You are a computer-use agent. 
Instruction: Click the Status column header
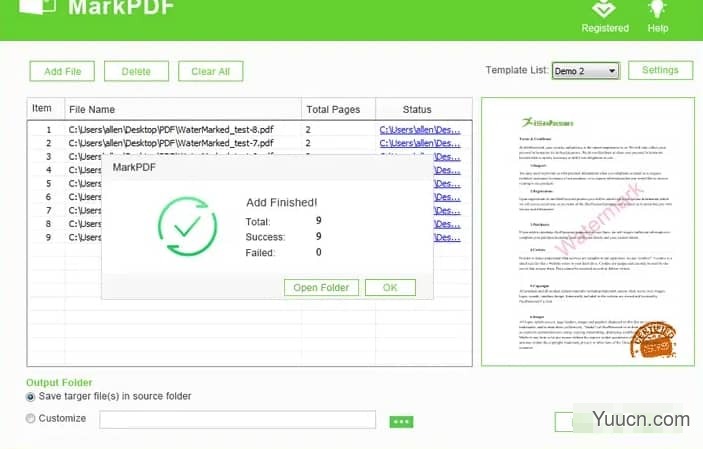click(x=424, y=109)
